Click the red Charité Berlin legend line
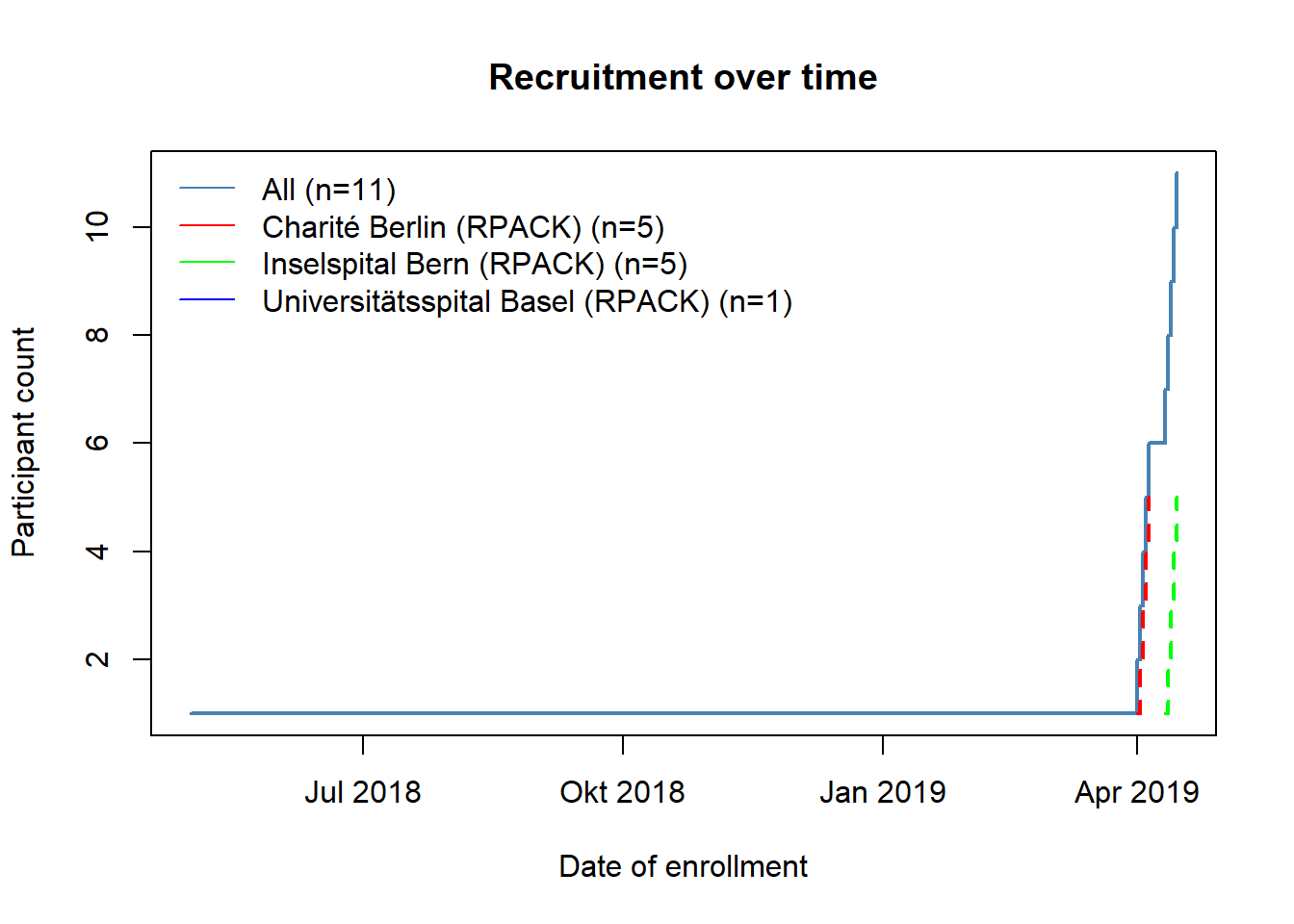The height and width of the screenshot is (924, 1294). click(207, 226)
